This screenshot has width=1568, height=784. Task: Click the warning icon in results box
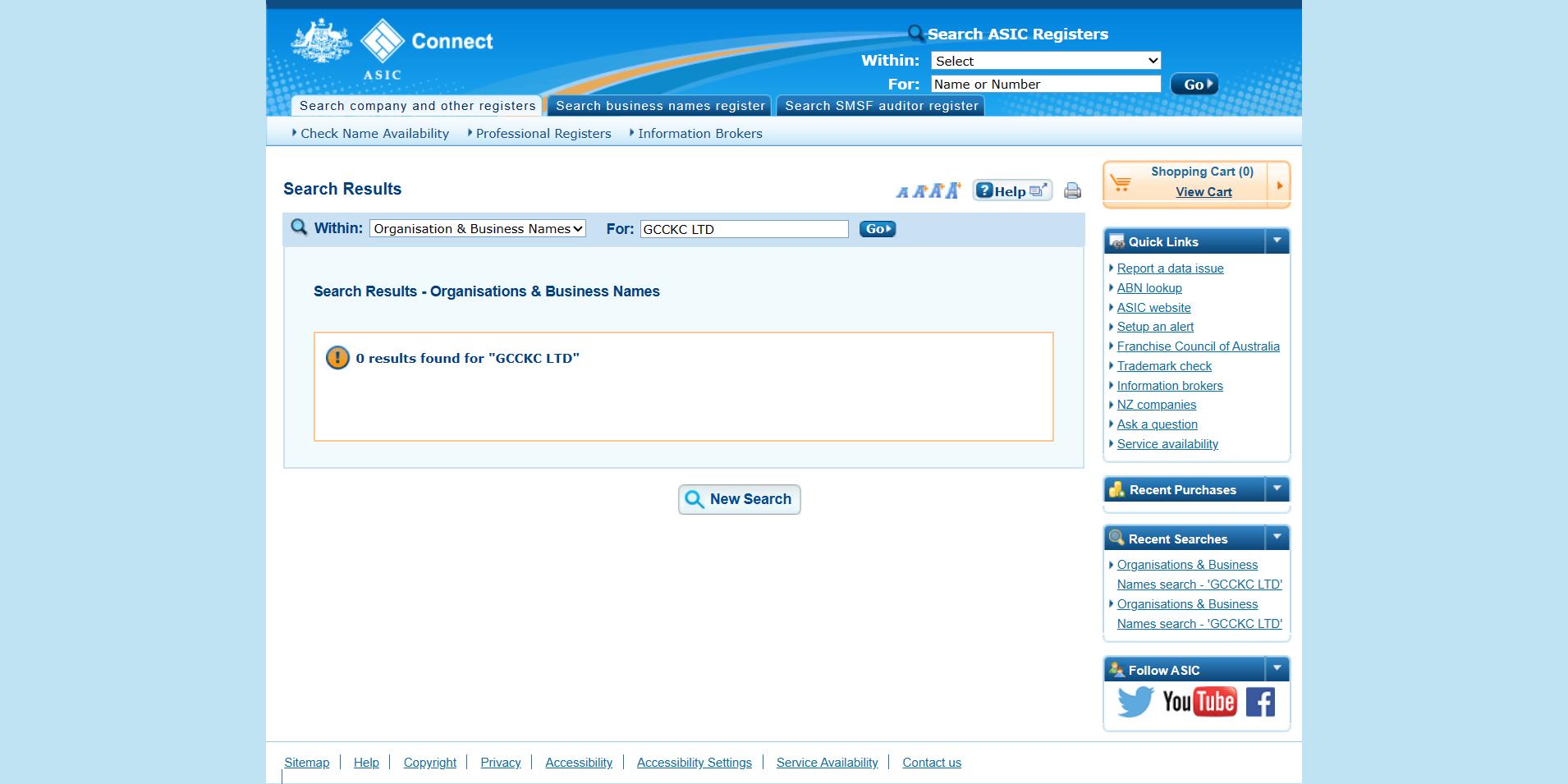point(337,358)
